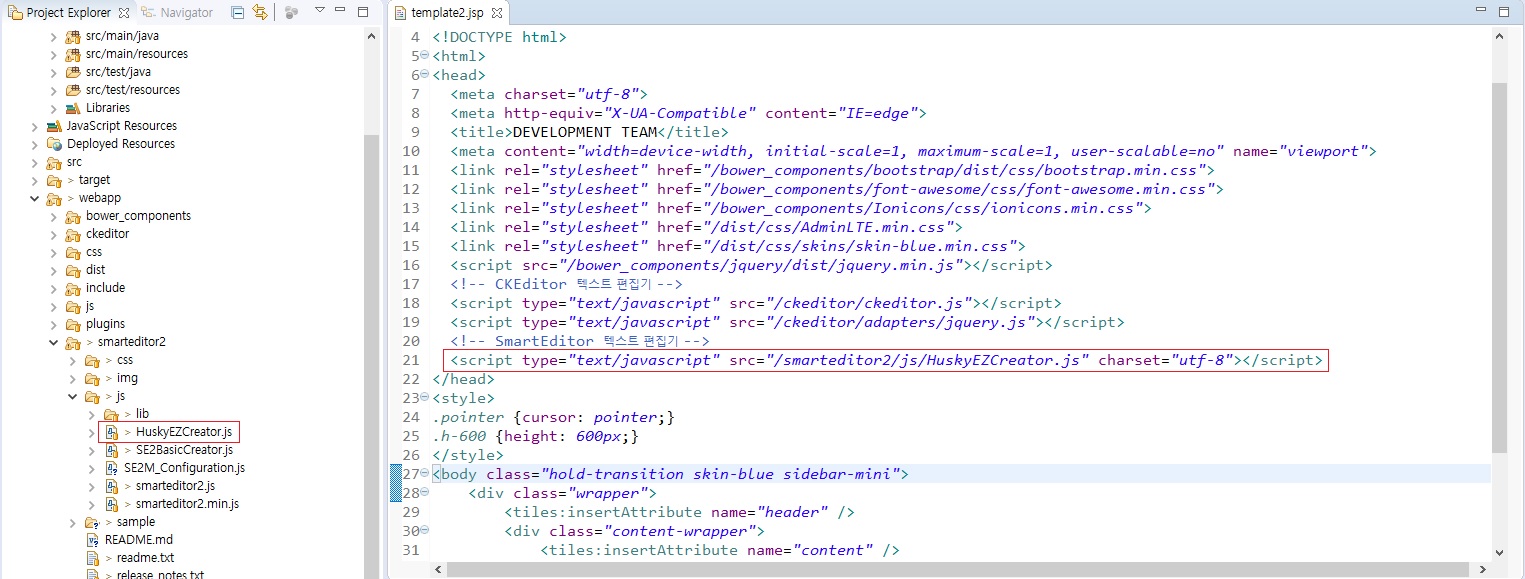Expand the img folder
The width and height of the screenshot is (1525, 579).
(x=73, y=378)
